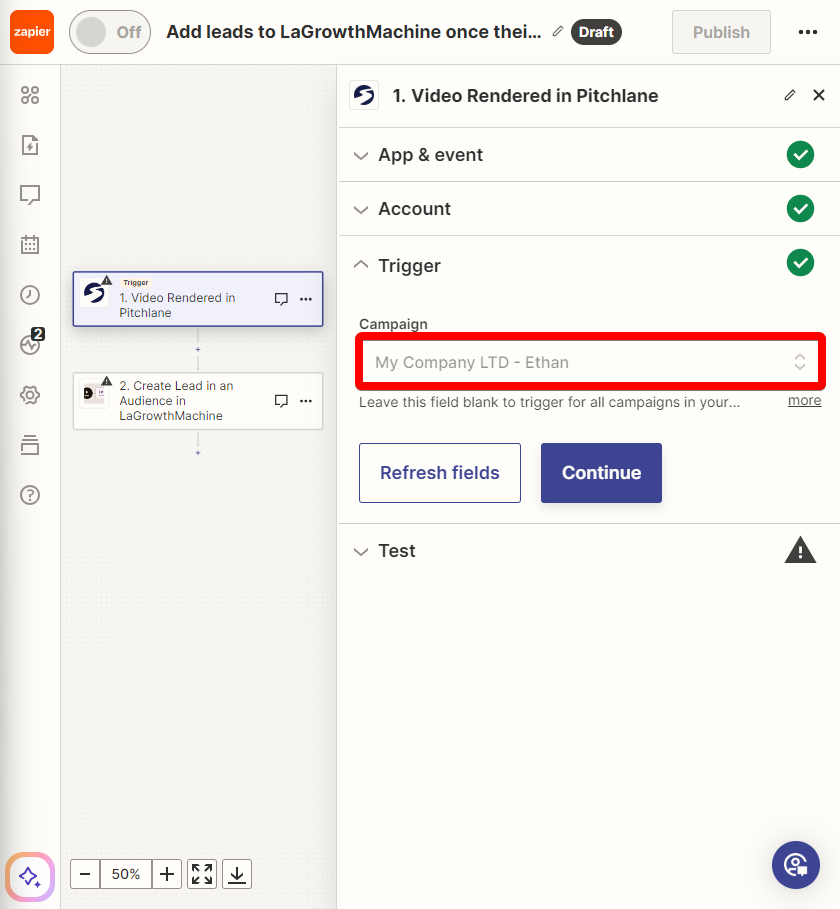Toggle the Zap On/Off switch
Viewport: 840px width, 909px height.
(x=110, y=32)
